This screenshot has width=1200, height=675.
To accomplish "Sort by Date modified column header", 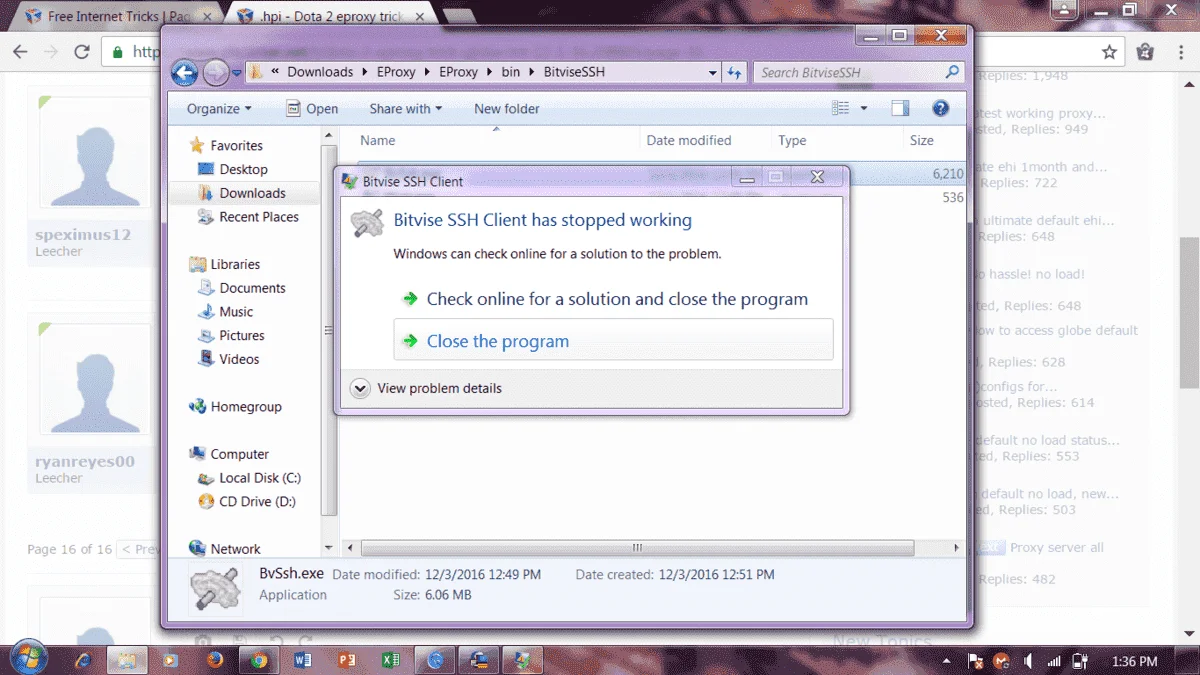I will 689,140.
